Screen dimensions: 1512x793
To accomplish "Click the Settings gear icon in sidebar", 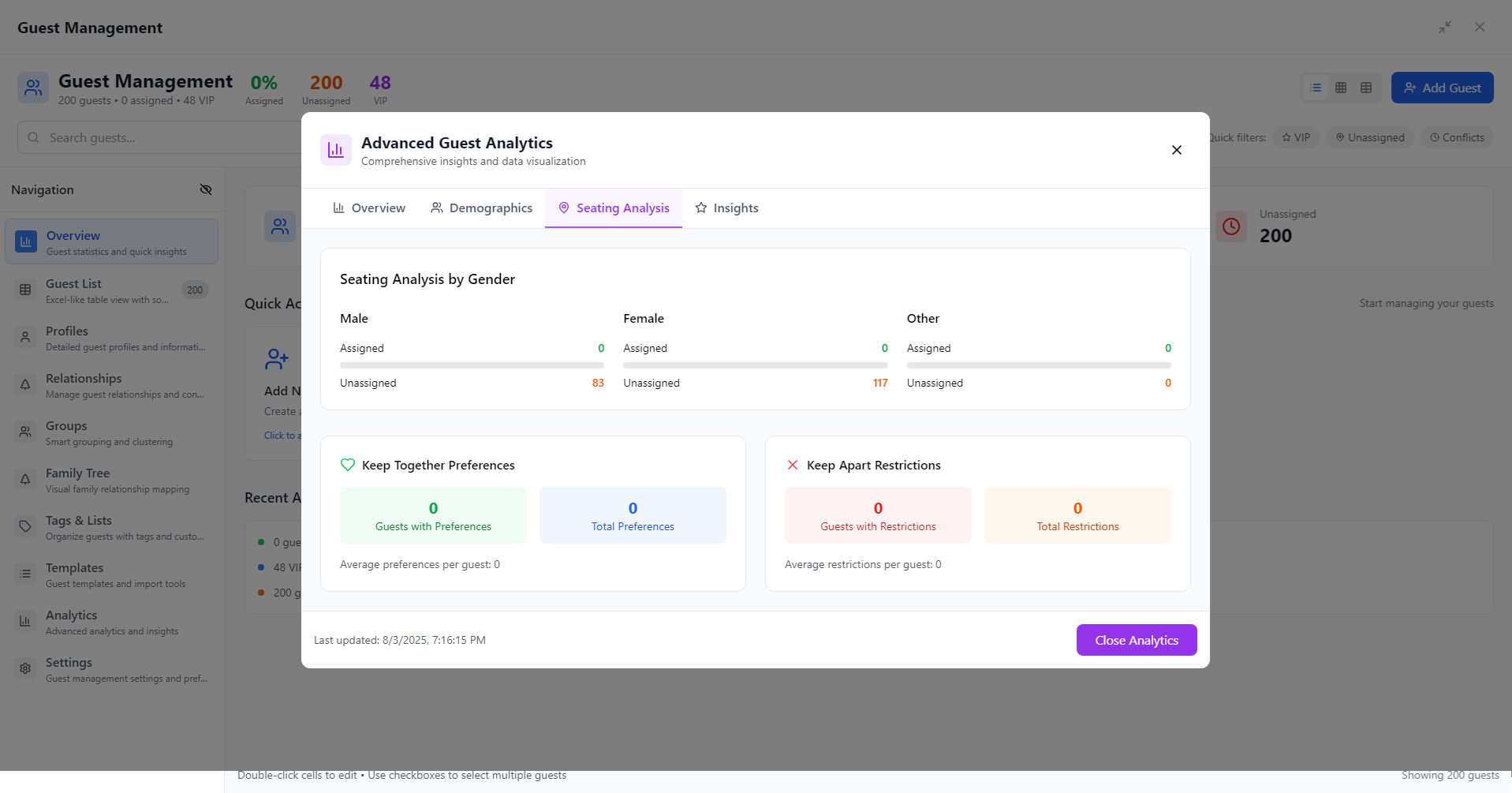I will pyautogui.click(x=24, y=668).
